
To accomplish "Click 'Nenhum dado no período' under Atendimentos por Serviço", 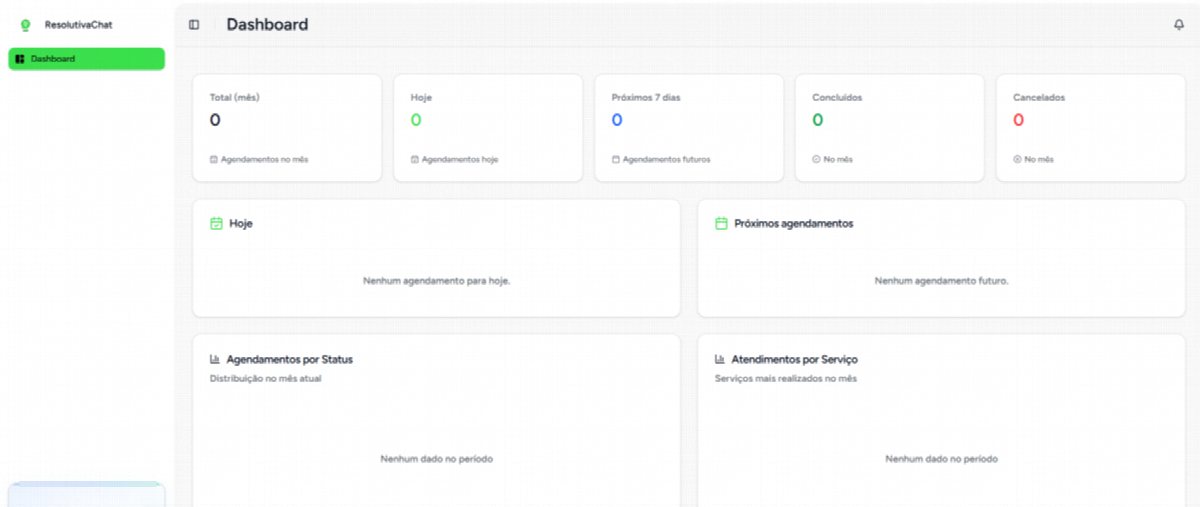I will 942,459.
